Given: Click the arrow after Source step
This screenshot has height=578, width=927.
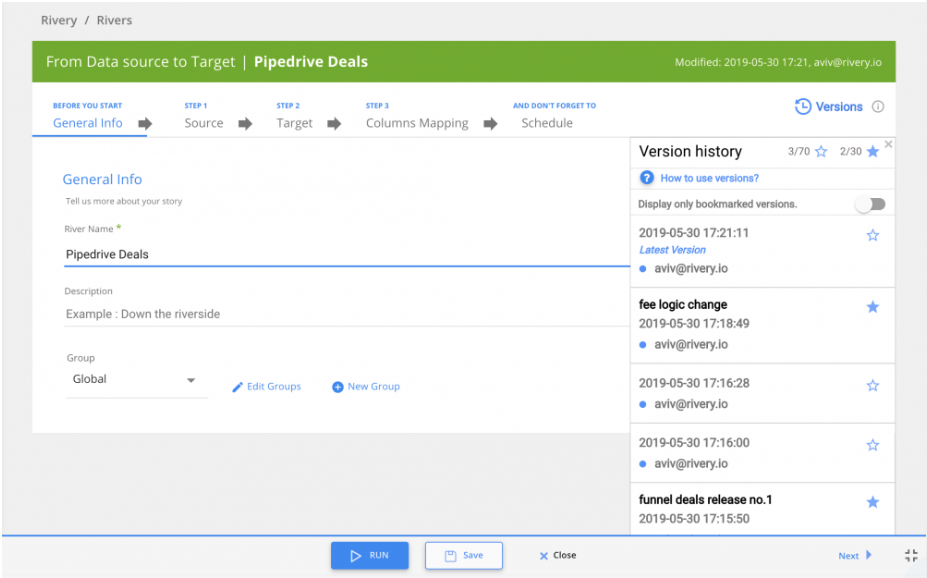Looking at the screenshot, I should (245, 124).
